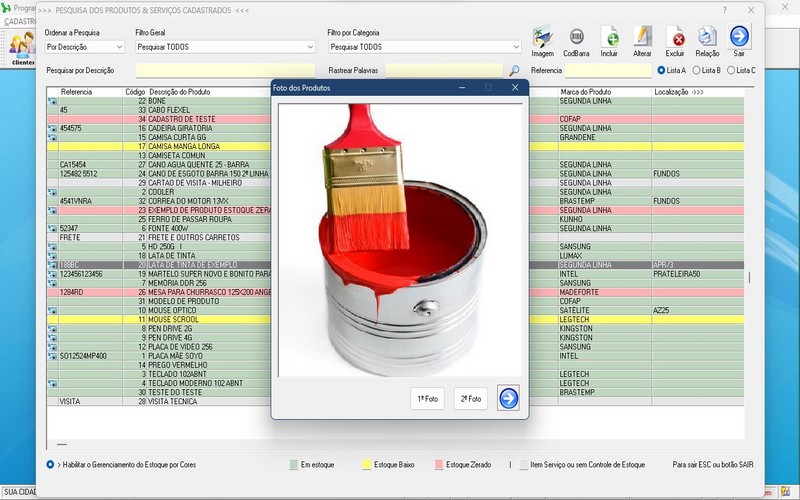Select the Lista A radio button
Viewport: 800px width, 500px height.
click(x=662, y=71)
